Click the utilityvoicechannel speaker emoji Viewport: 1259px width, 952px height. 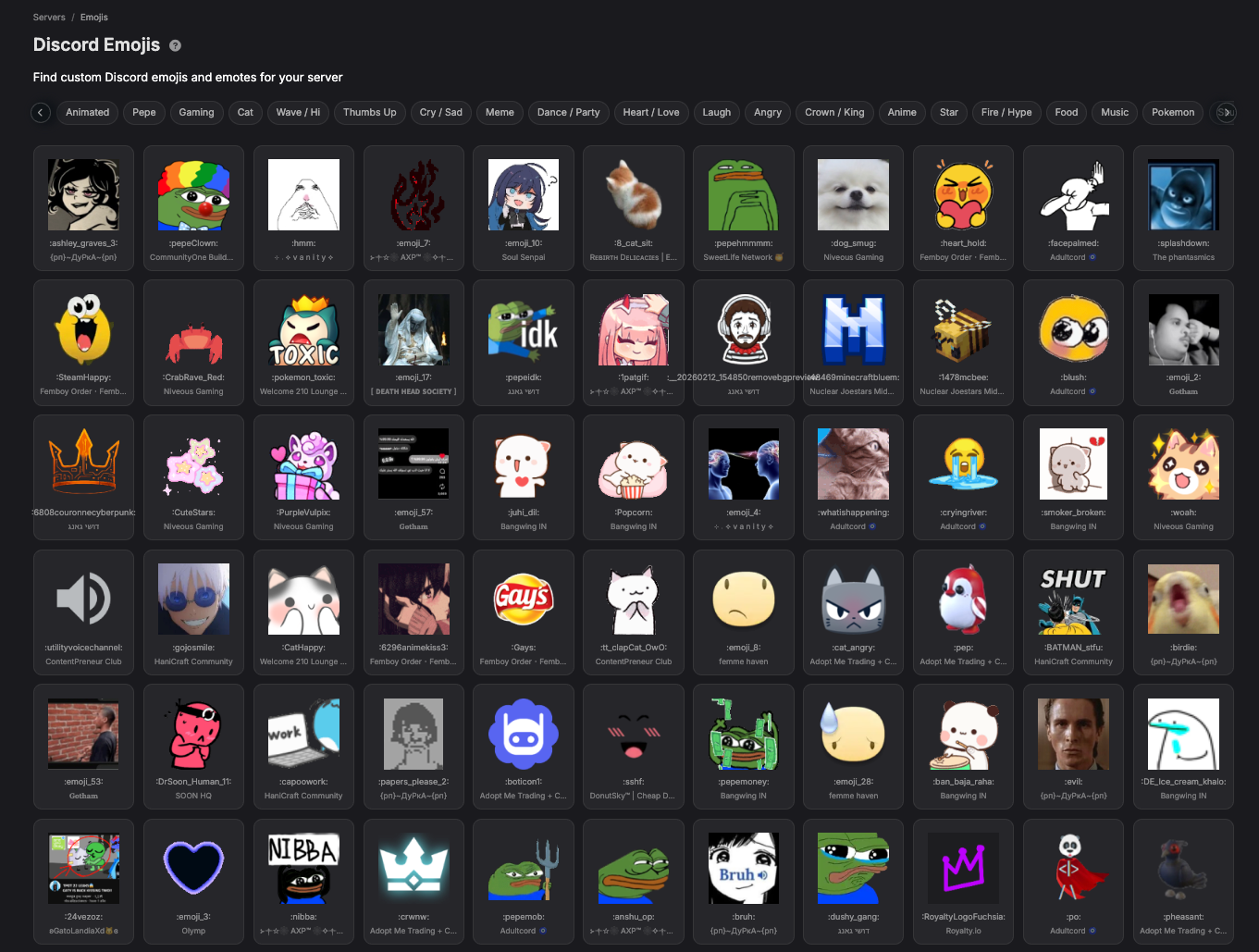click(83, 600)
